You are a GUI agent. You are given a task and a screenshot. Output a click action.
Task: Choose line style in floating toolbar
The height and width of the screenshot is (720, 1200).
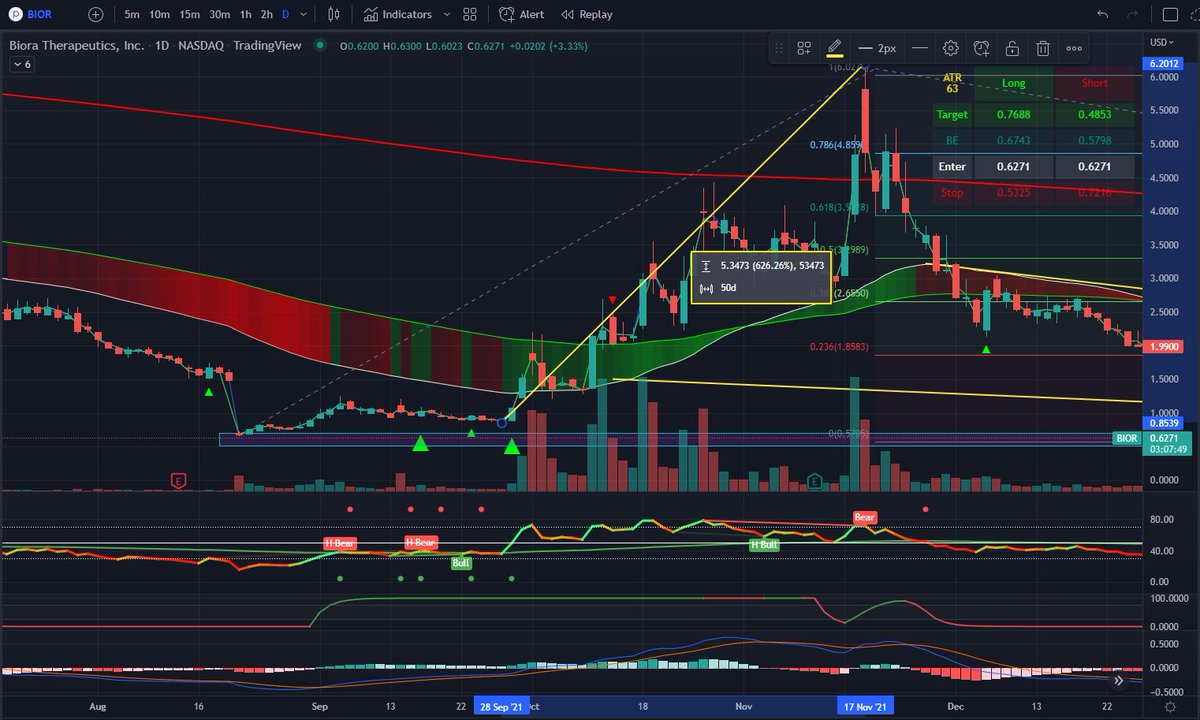(x=920, y=48)
